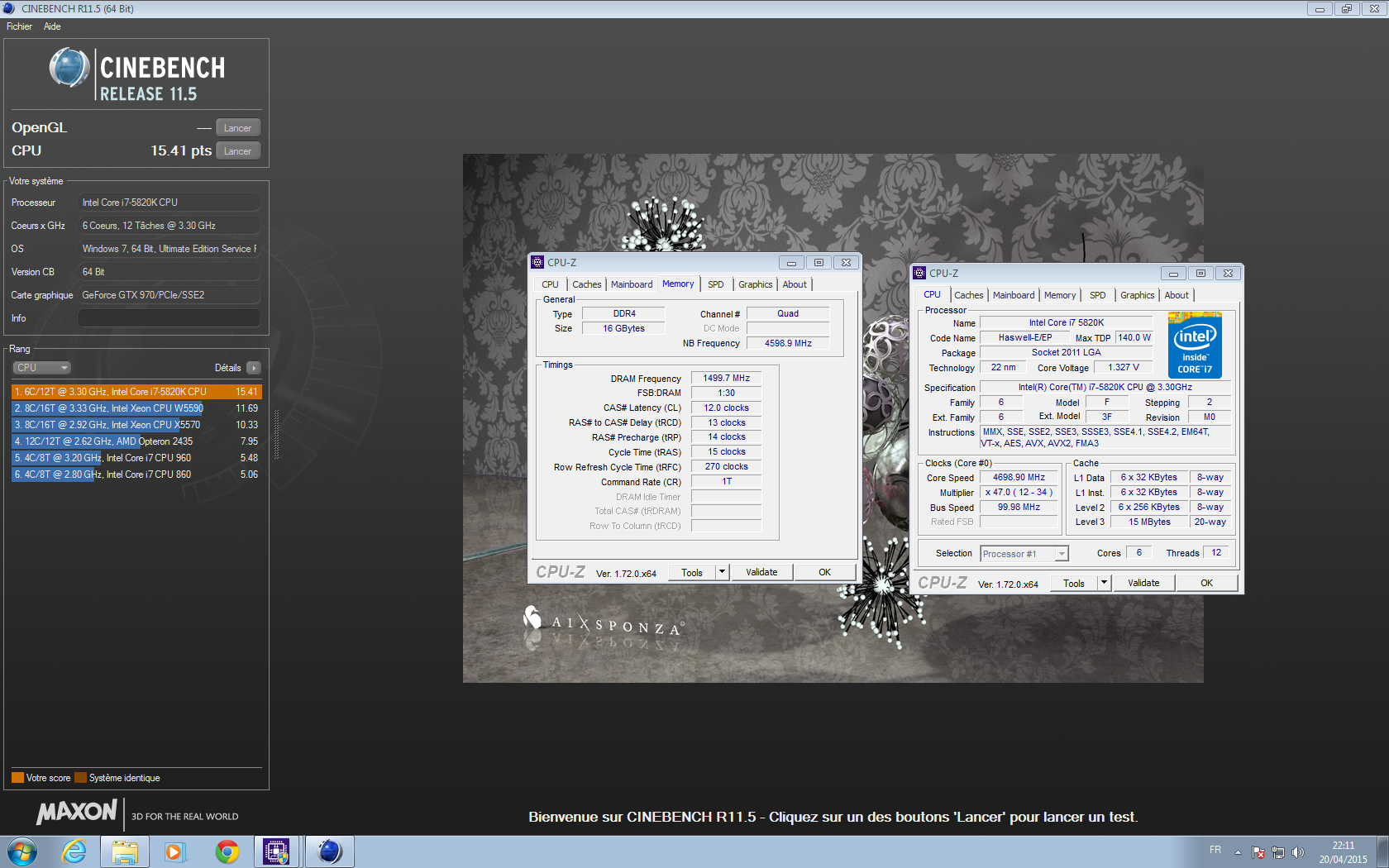Launch the CPU test with Lancer
The width and height of the screenshot is (1389, 868).
click(238, 151)
